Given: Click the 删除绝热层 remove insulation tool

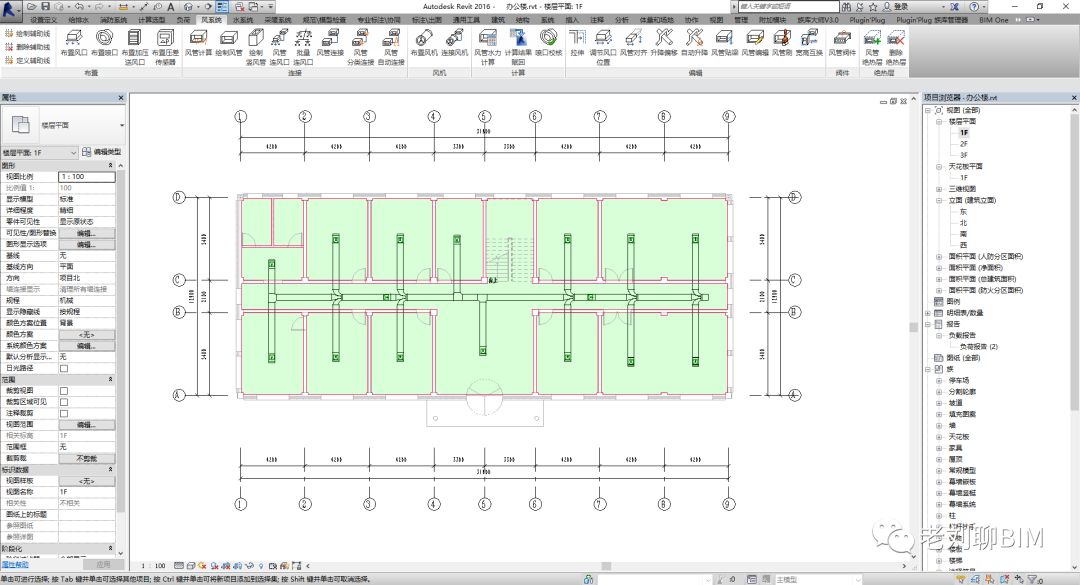Looking at the screenshot, I should point(895,47).
